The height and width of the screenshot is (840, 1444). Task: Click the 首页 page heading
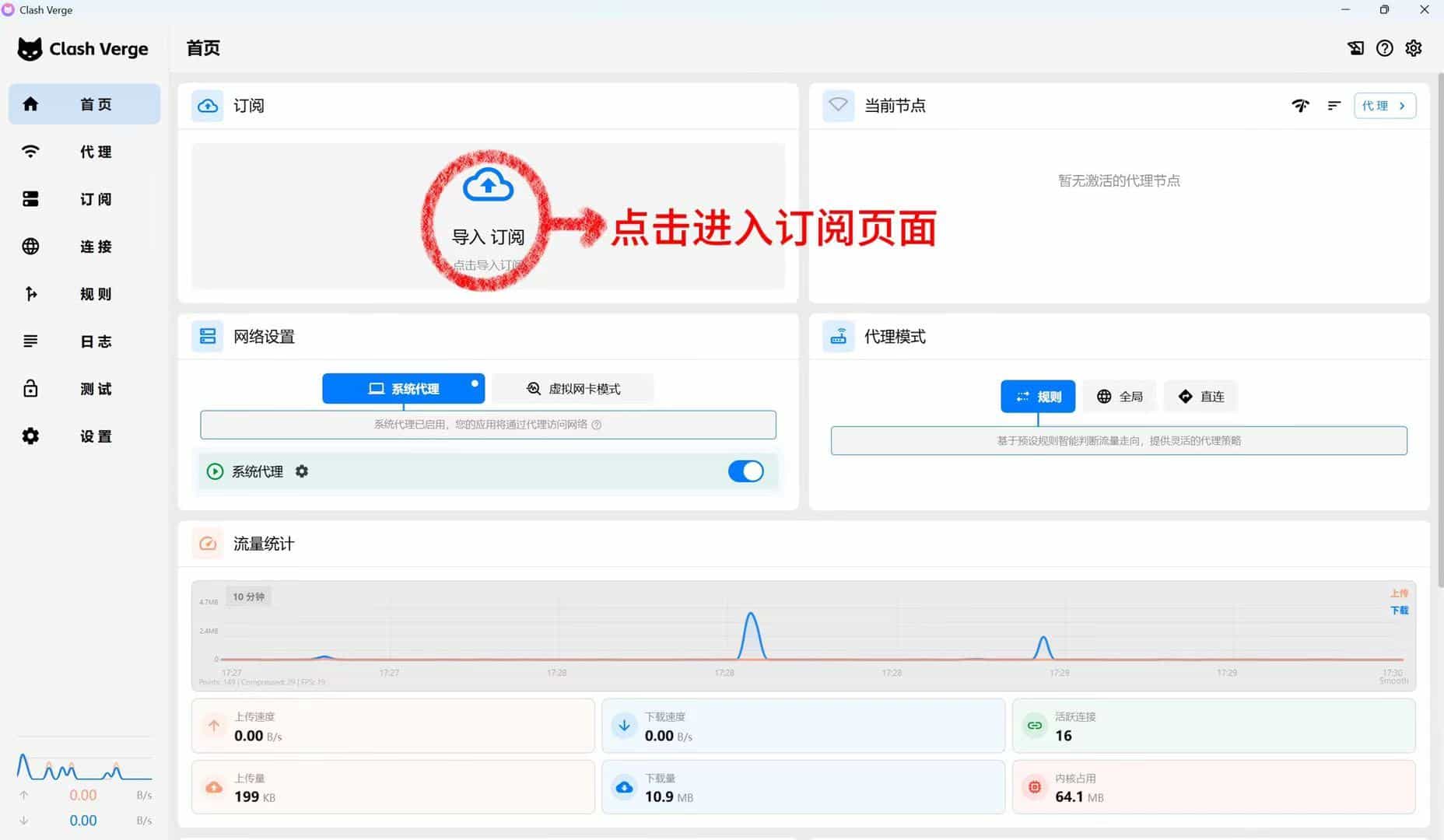[203, 48]
